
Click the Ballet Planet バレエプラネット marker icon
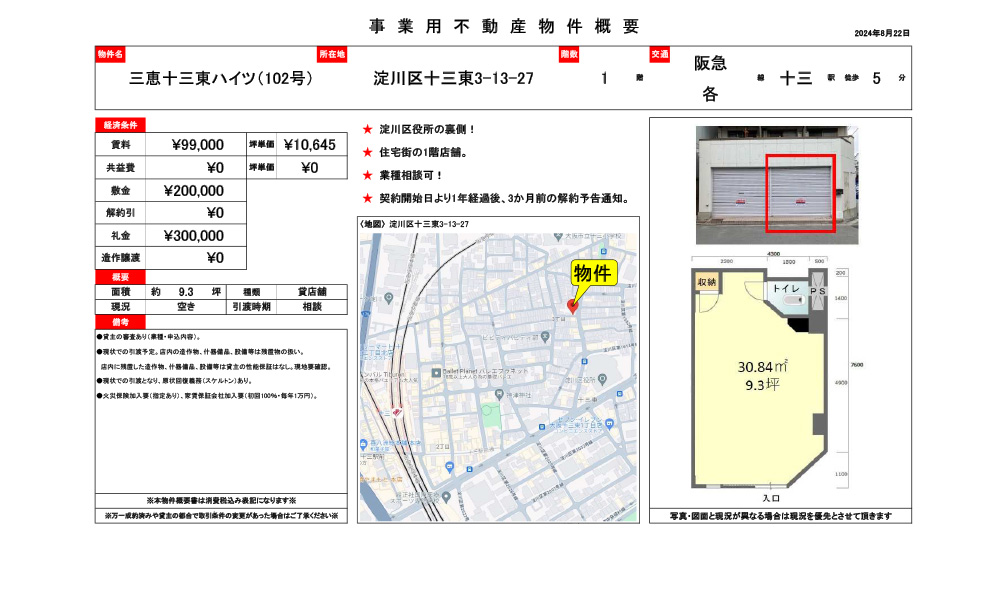coord(436,373)
